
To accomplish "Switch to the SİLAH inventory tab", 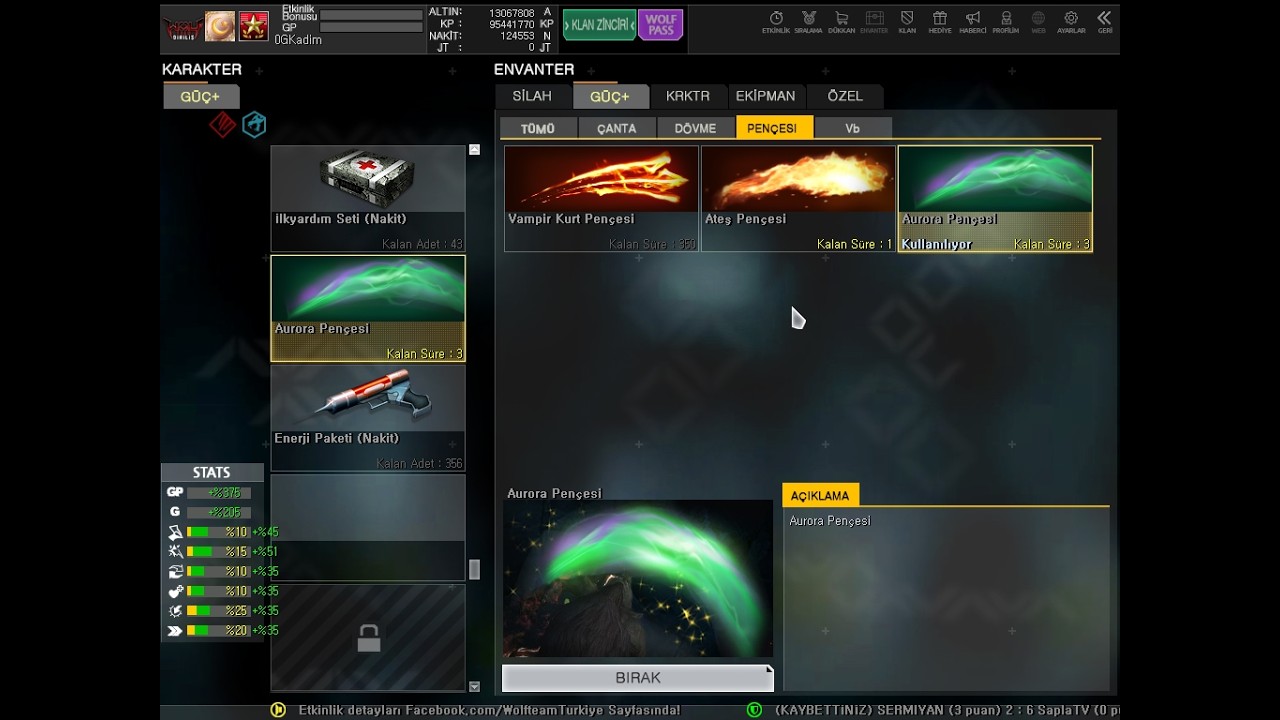I will 532,96.
